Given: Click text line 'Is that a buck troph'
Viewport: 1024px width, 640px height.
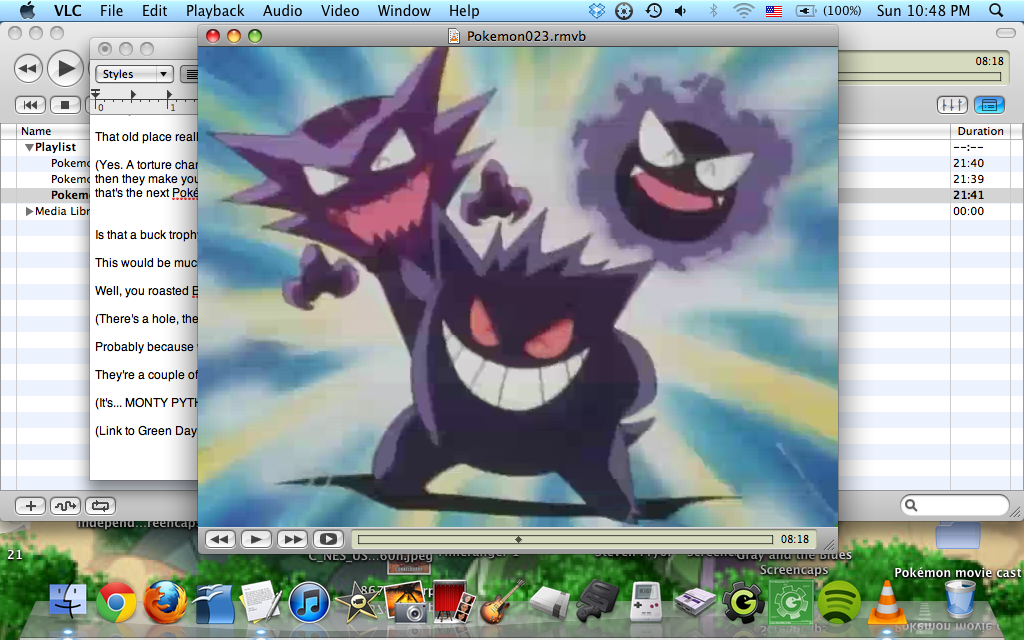Looking at the screenshot, I should [146, 234].
